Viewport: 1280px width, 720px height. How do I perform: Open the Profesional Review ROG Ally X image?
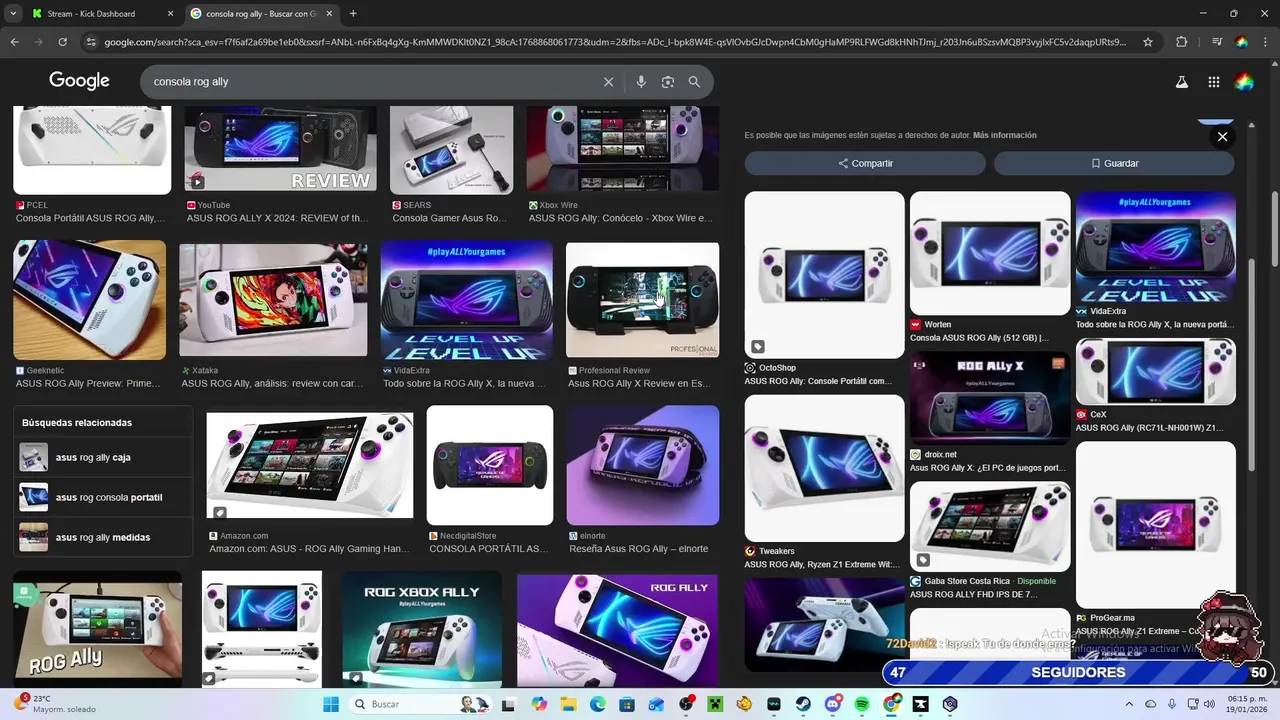(642, 300)
